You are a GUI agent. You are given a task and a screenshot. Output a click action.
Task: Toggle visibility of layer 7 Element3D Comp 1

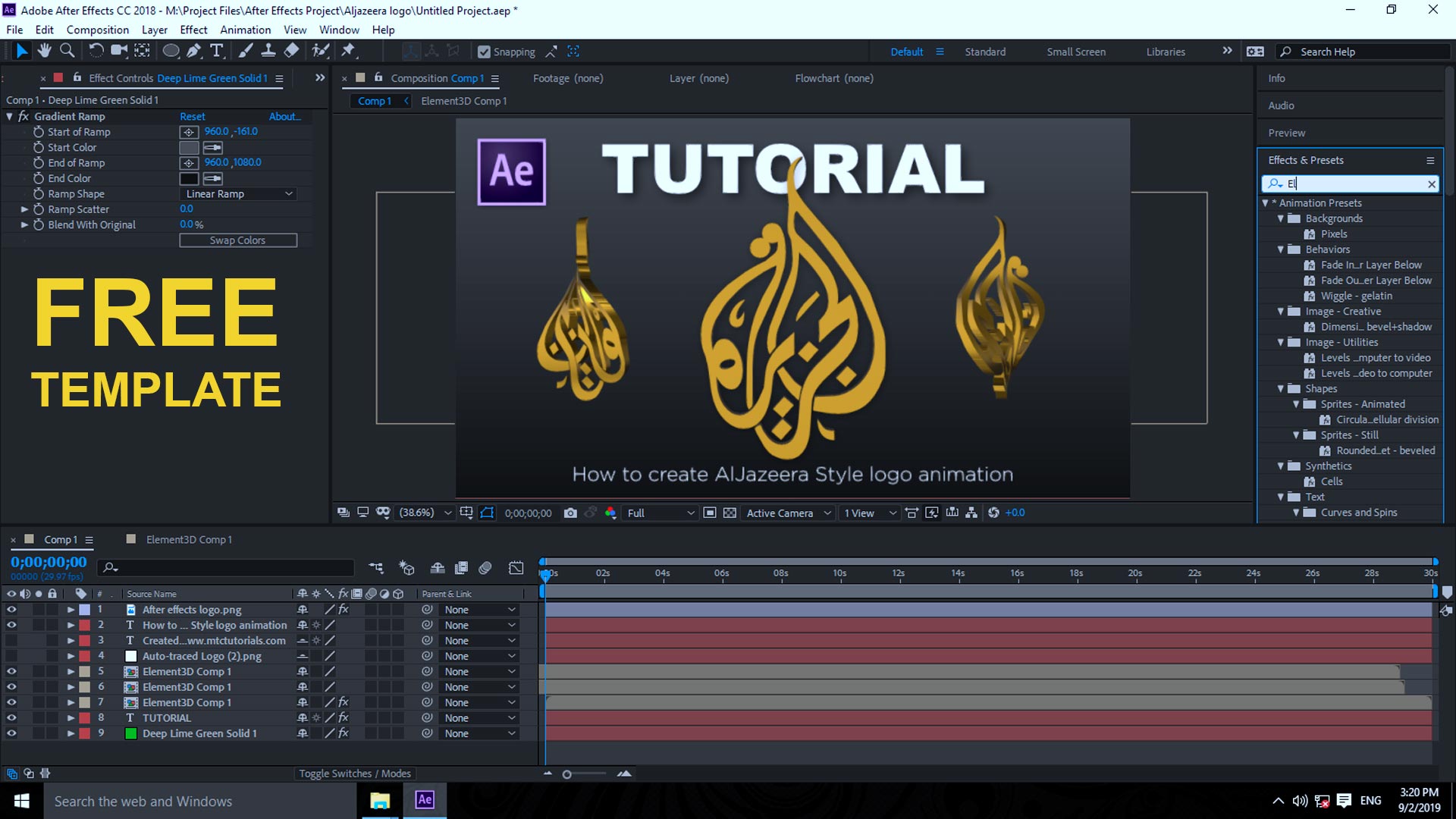coord(11,702)
